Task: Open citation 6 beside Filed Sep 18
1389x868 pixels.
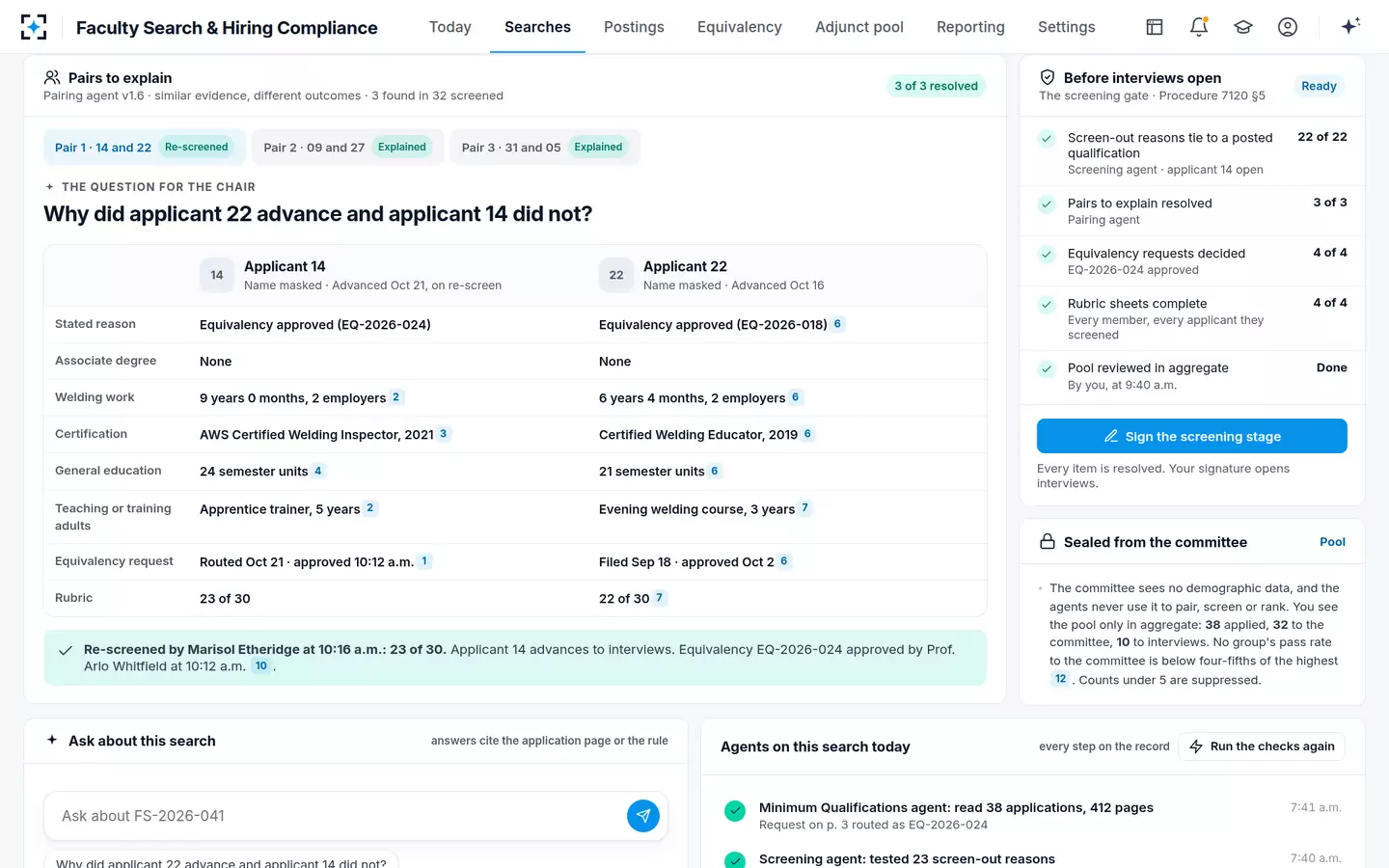Action: tap(784, 561)
